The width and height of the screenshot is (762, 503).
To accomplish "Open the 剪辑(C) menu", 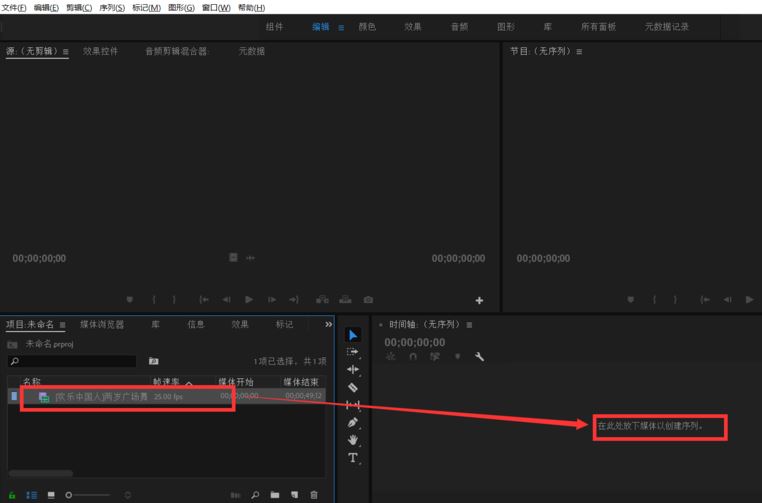I will tap(79, 7).
